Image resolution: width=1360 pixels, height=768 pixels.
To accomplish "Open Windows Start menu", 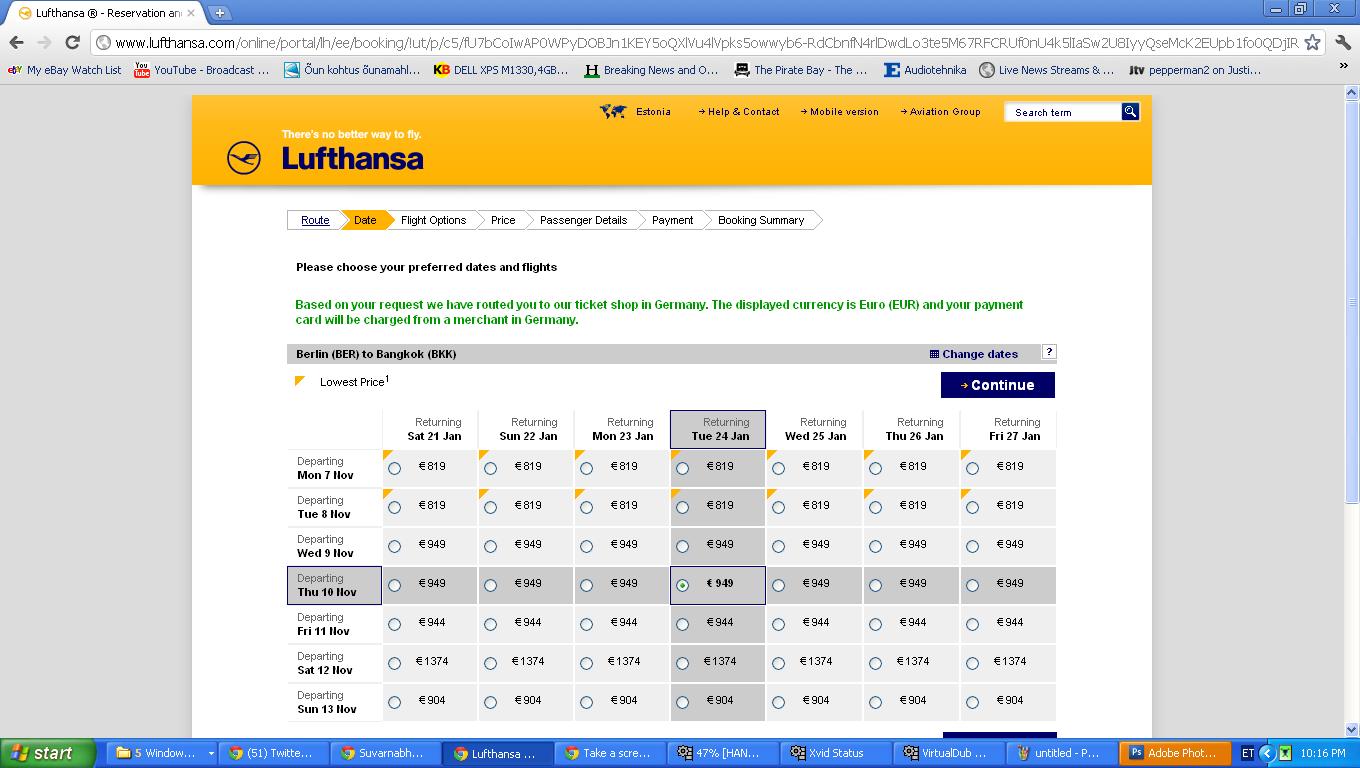I will pos(47,753).
